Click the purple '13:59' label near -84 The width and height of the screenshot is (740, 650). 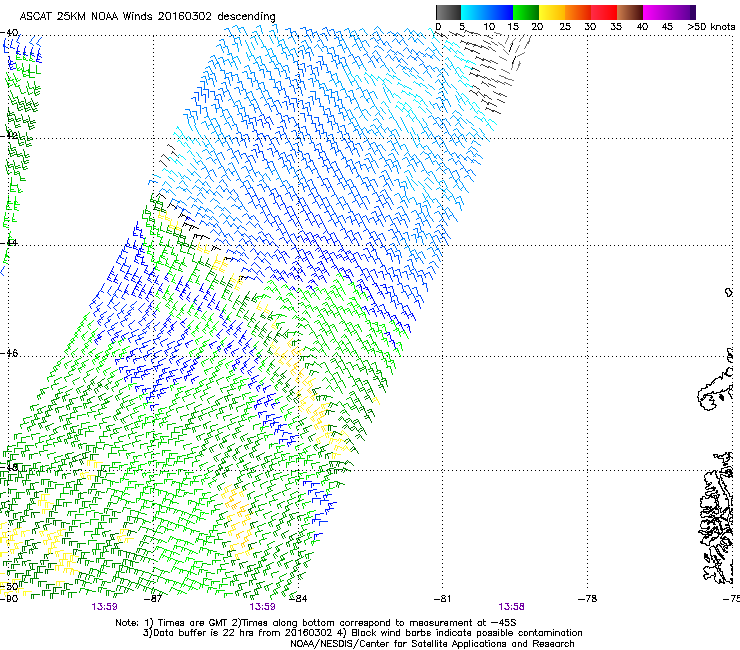click(262, 607)
